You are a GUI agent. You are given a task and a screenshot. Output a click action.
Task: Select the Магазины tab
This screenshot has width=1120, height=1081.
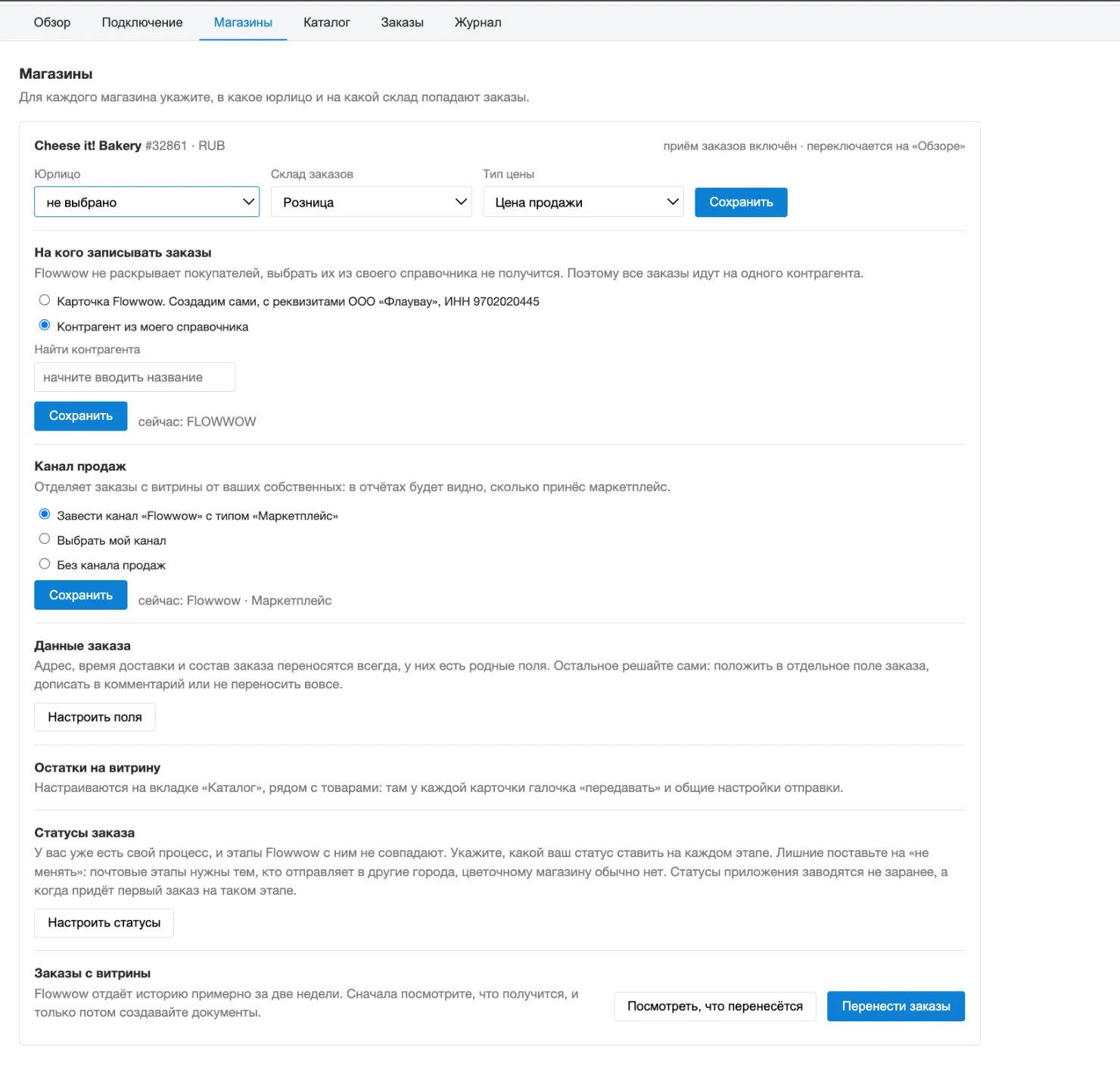243,23
